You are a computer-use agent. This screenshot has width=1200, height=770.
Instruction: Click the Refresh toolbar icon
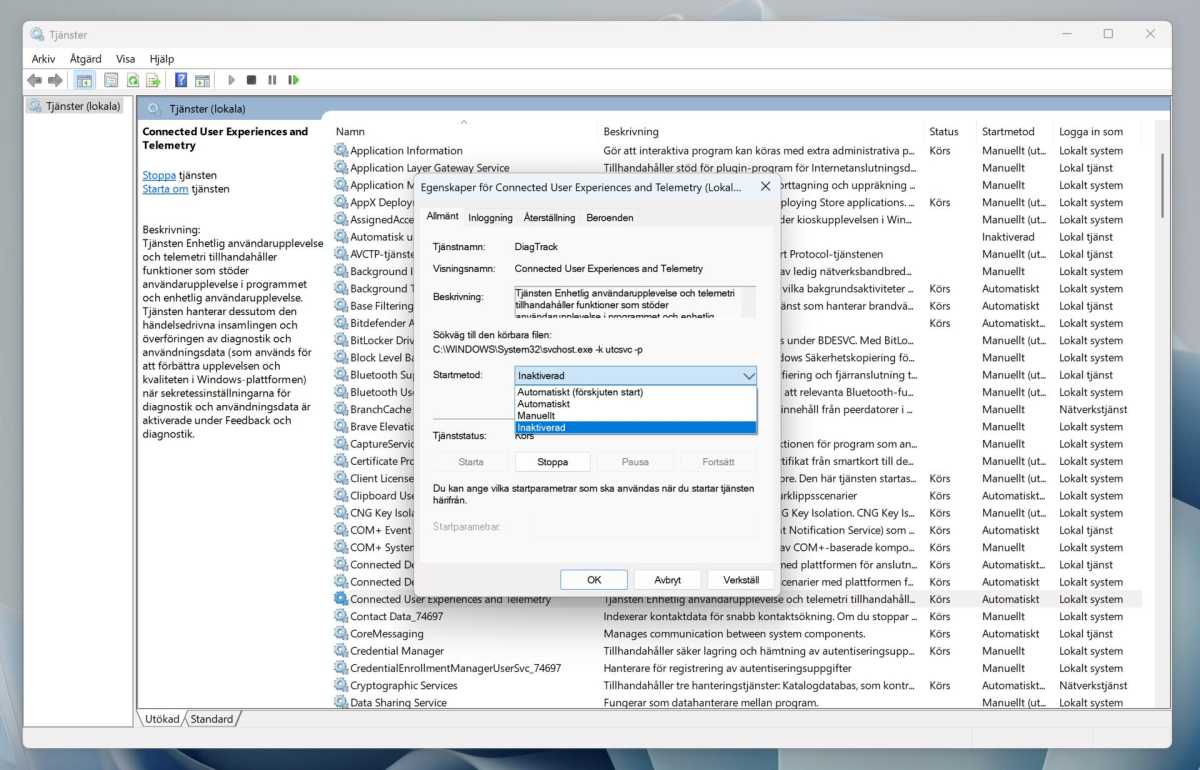[x=132, y=80]
